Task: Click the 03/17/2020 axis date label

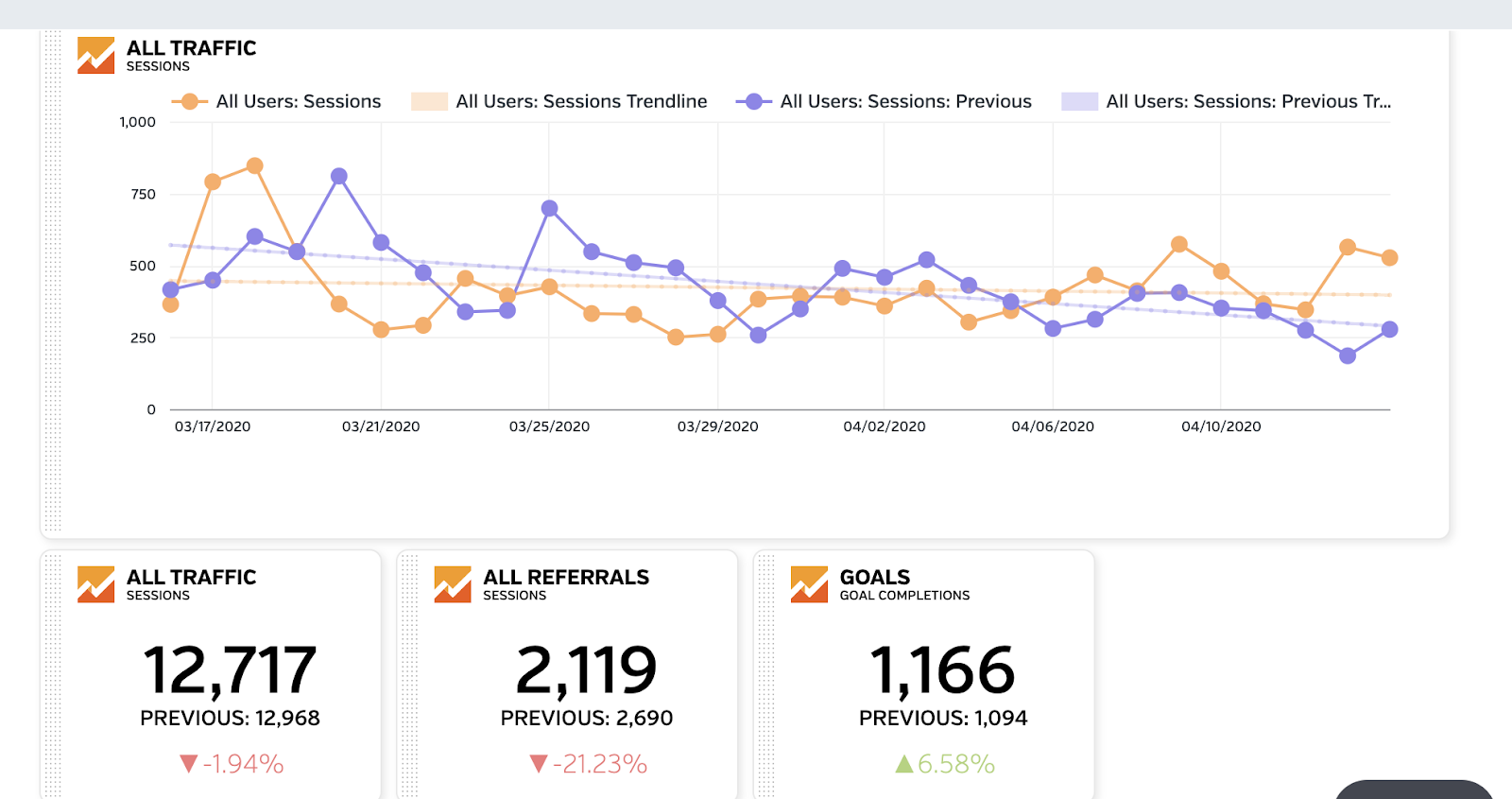Action: (213, 426)
